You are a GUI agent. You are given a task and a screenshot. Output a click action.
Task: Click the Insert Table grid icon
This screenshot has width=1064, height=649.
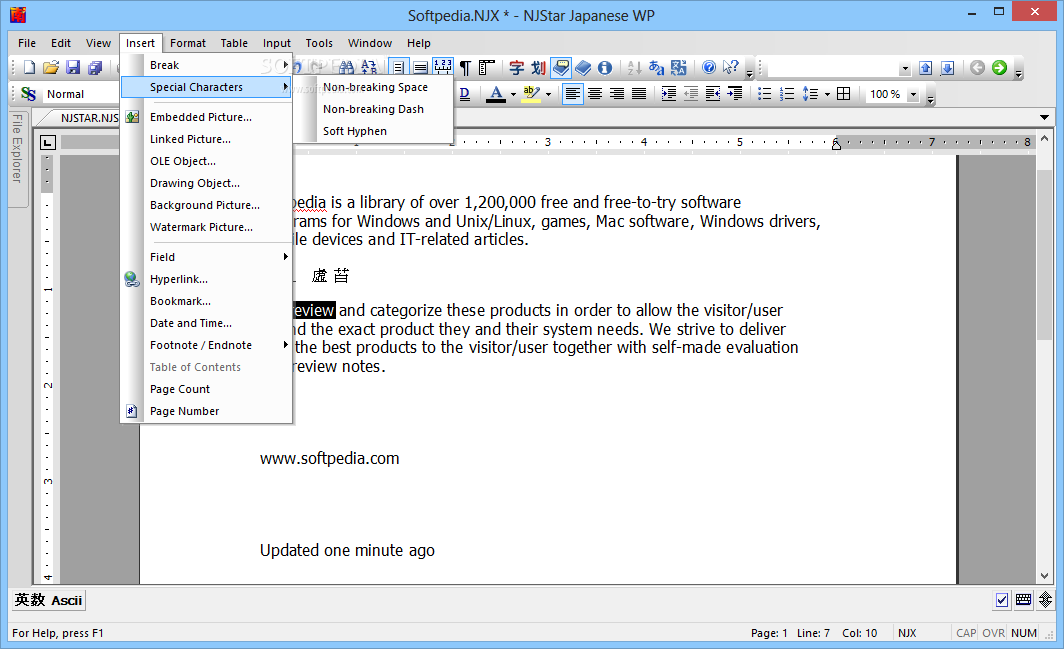click(843, 94)
